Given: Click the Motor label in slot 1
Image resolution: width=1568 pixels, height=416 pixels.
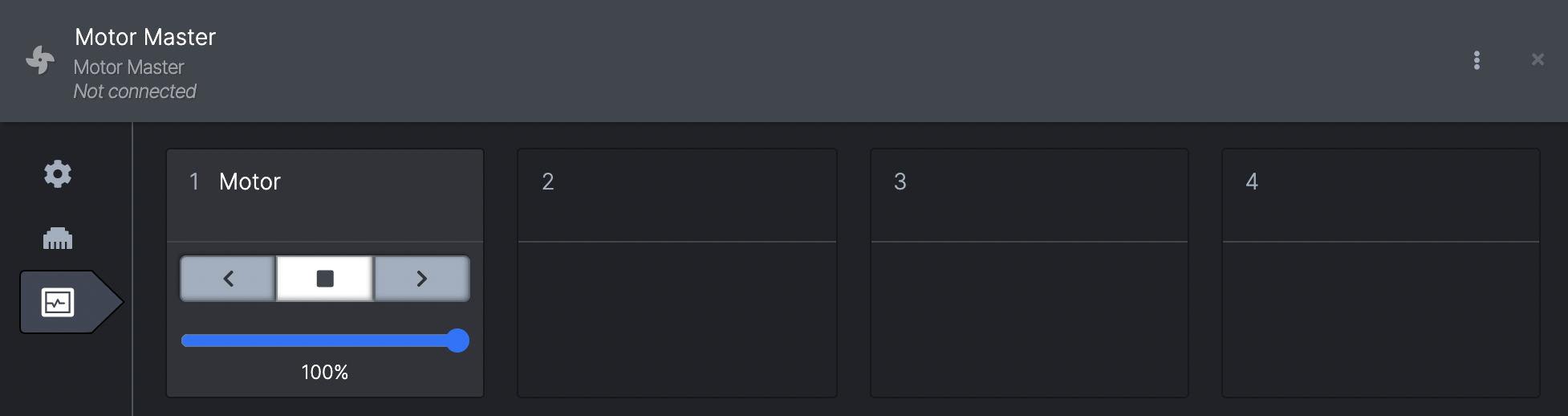Looking at the screenshot, I should [250, 181].
